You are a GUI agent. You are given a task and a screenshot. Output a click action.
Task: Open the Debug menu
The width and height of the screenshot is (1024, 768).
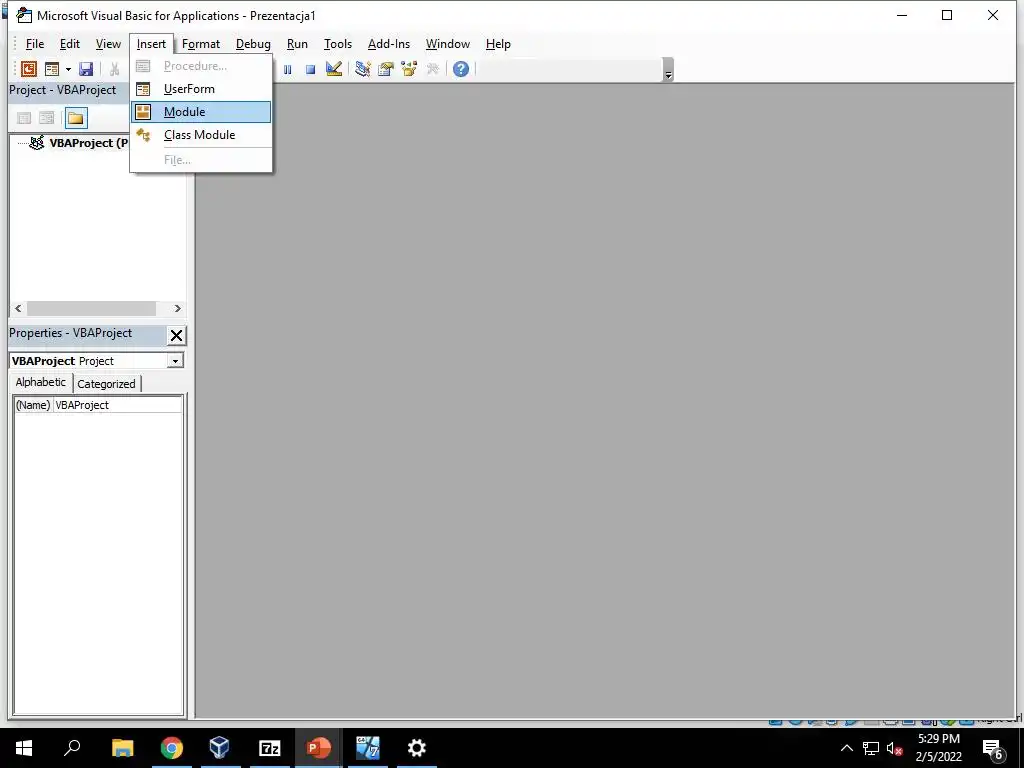point(253,44)
